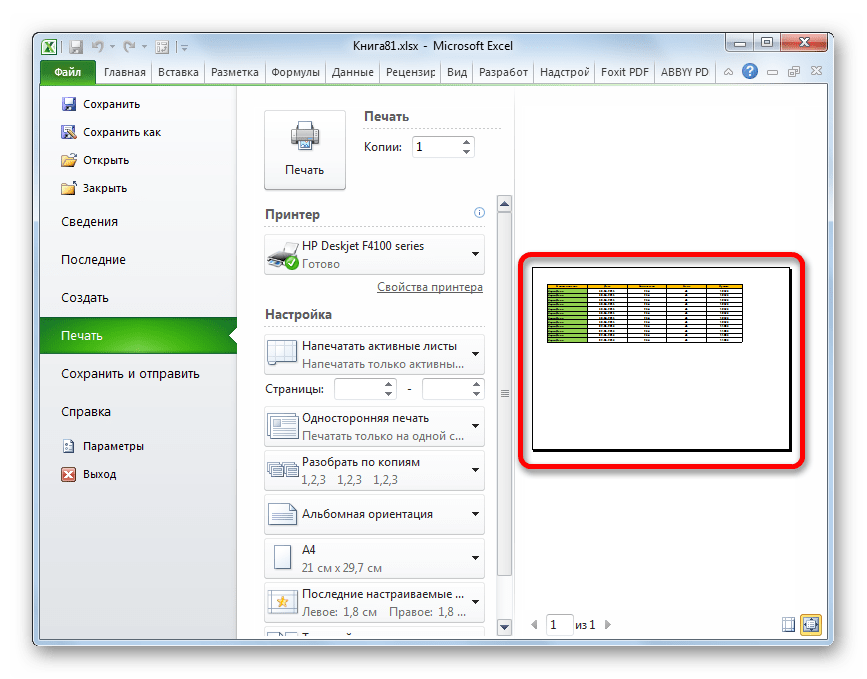The width and height of the screenshot is (867, 679).
Task: Click the current page number field
Action: [558, 625]
